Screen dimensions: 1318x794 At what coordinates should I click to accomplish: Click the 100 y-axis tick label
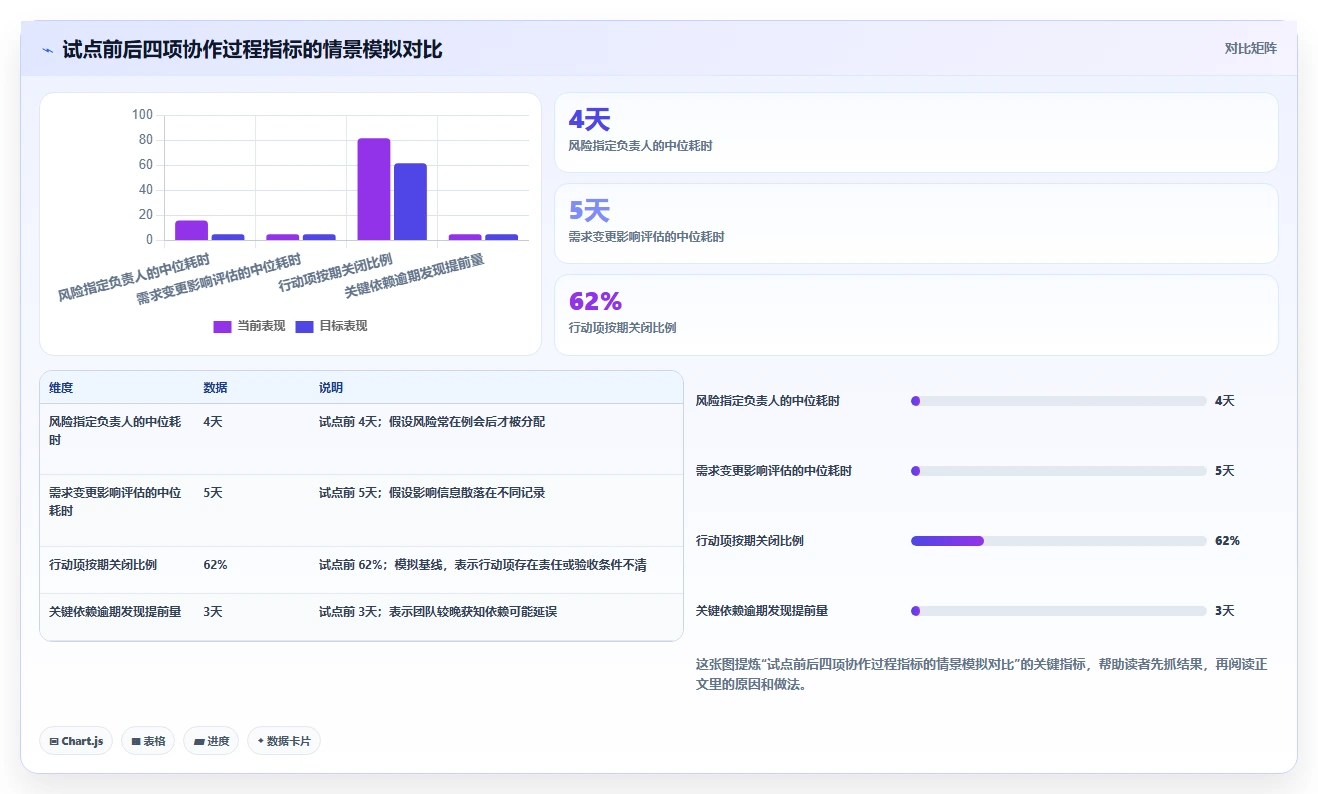[x=142, y=115]
